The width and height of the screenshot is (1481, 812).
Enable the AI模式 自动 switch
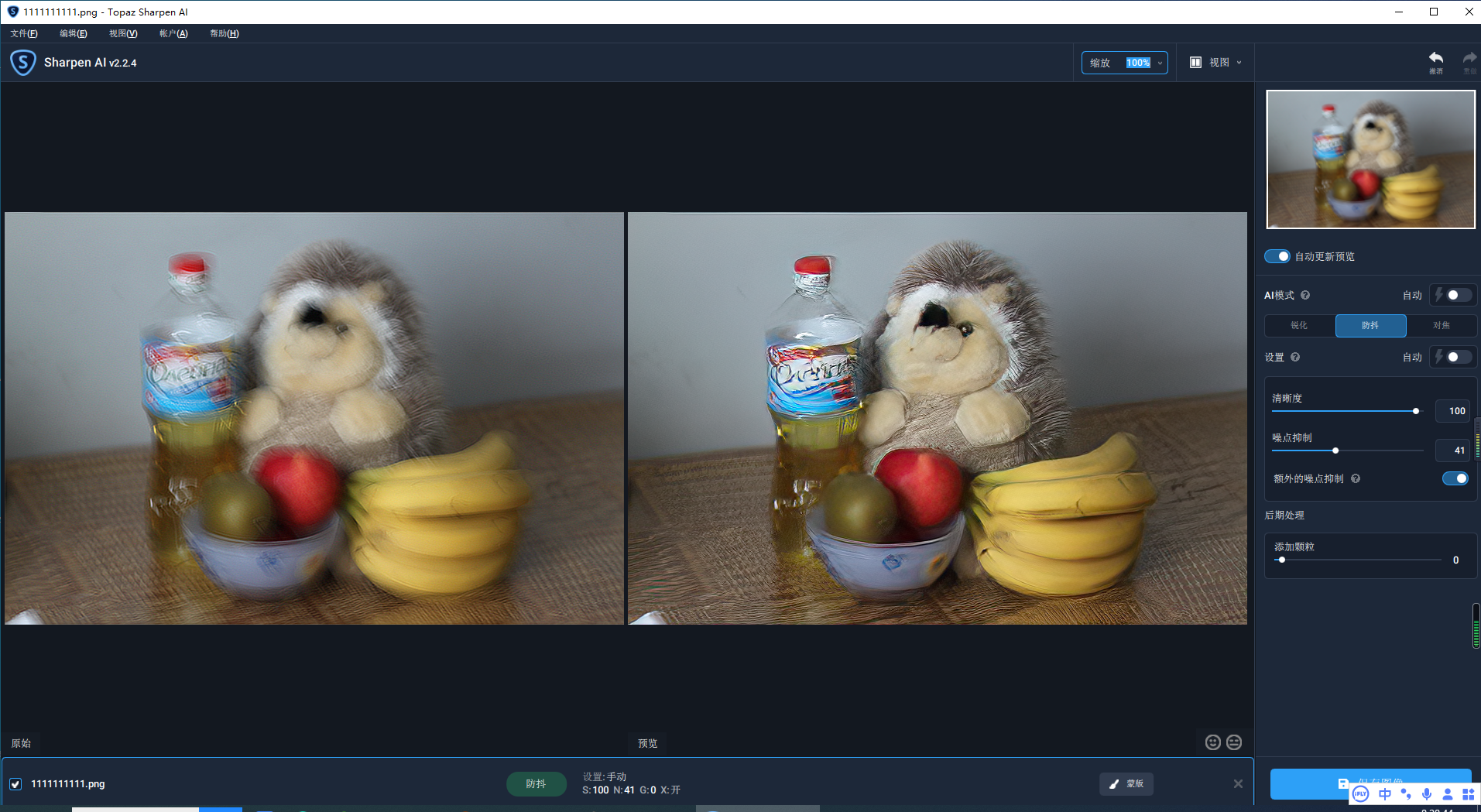[1458, 295]
